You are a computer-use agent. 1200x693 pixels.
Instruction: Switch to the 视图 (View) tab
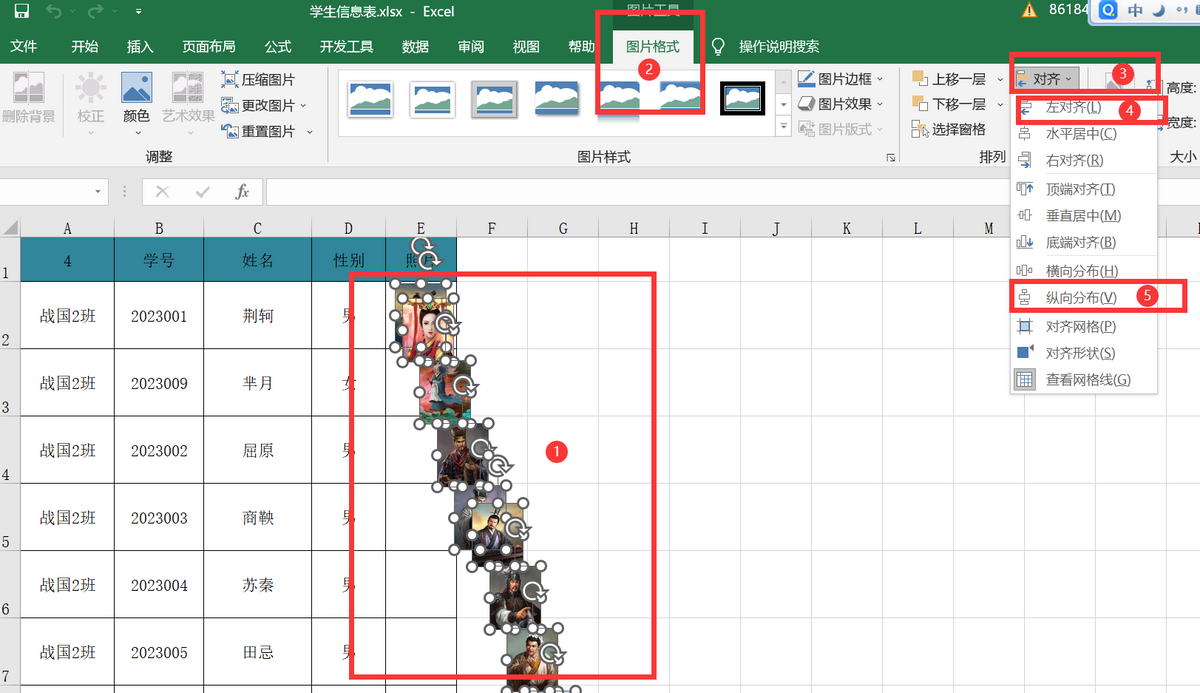tap(526, 47)
